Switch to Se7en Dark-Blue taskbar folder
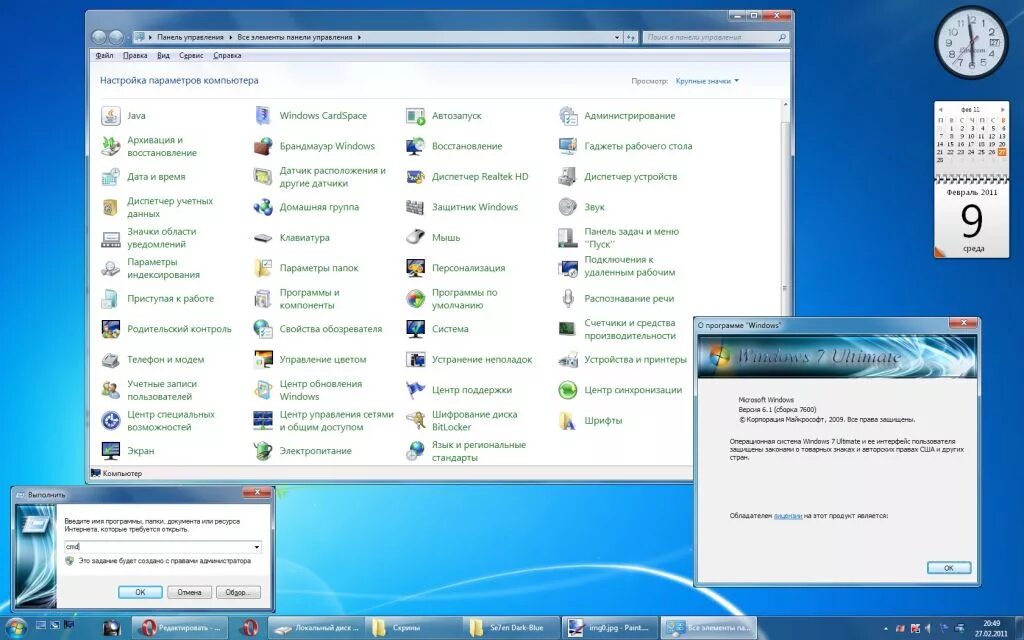1024x640 pixels. [512, 628]
